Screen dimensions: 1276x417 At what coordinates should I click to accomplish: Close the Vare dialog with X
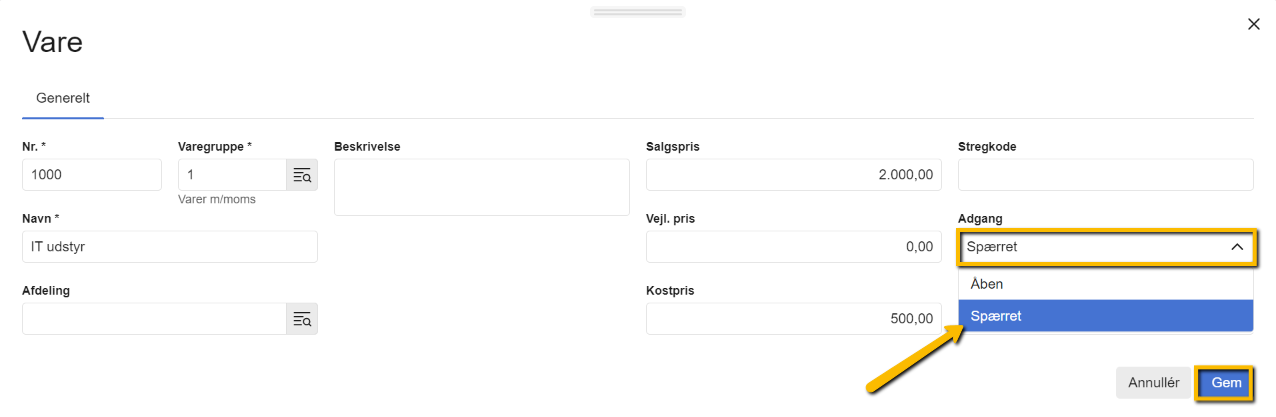1253,24
